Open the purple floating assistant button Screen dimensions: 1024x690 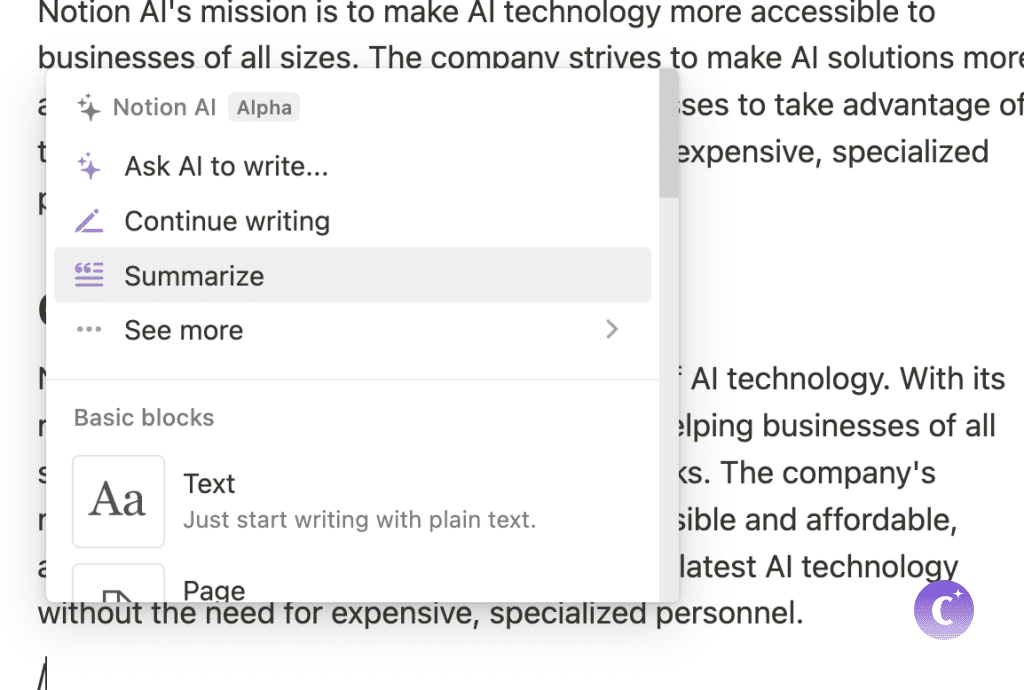(x=943, y=610)
